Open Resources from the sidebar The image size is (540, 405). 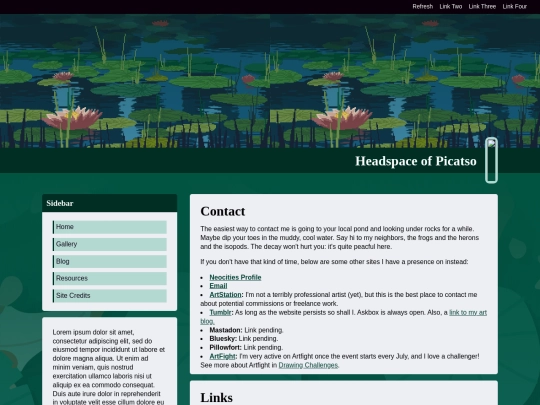click(110, 279)
